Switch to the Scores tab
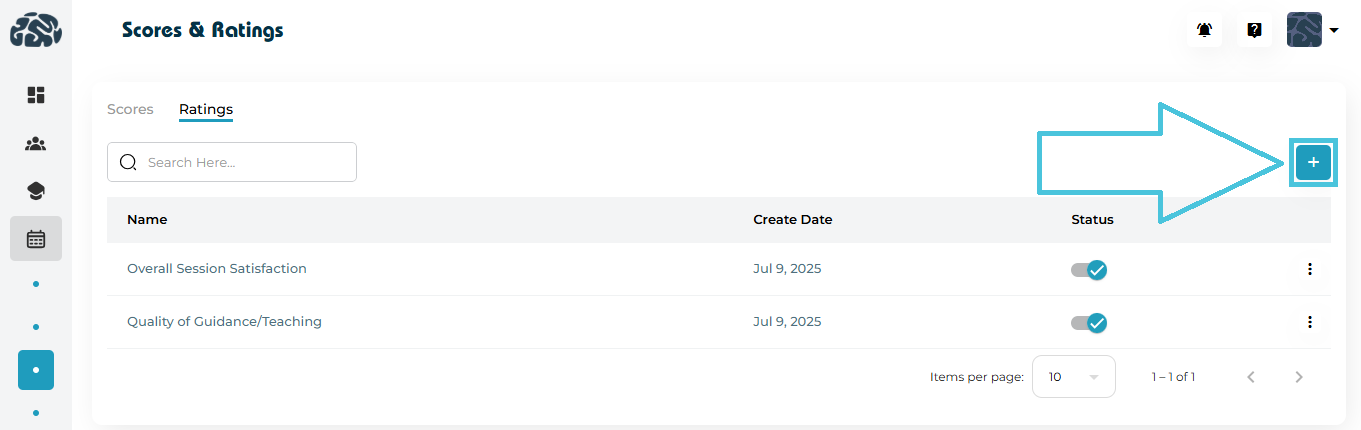 point(130,109)
